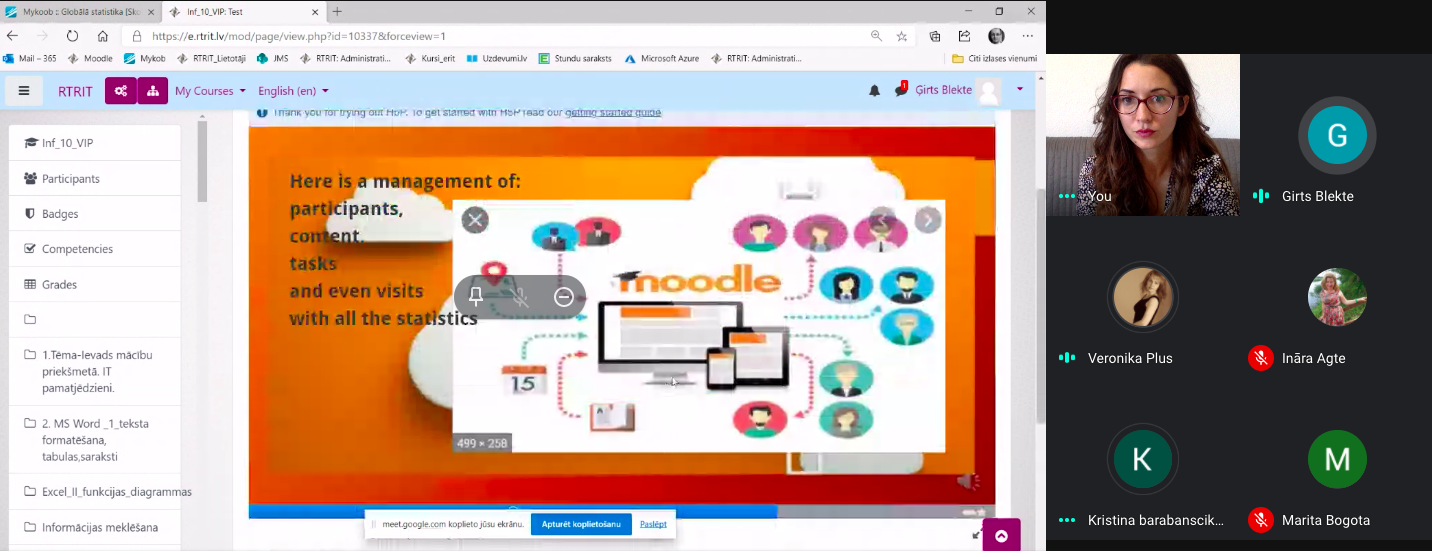The height and width of the screenshot is (557, 1432).
Task: Open the JMS bookmark
Action: pos(273,58)
